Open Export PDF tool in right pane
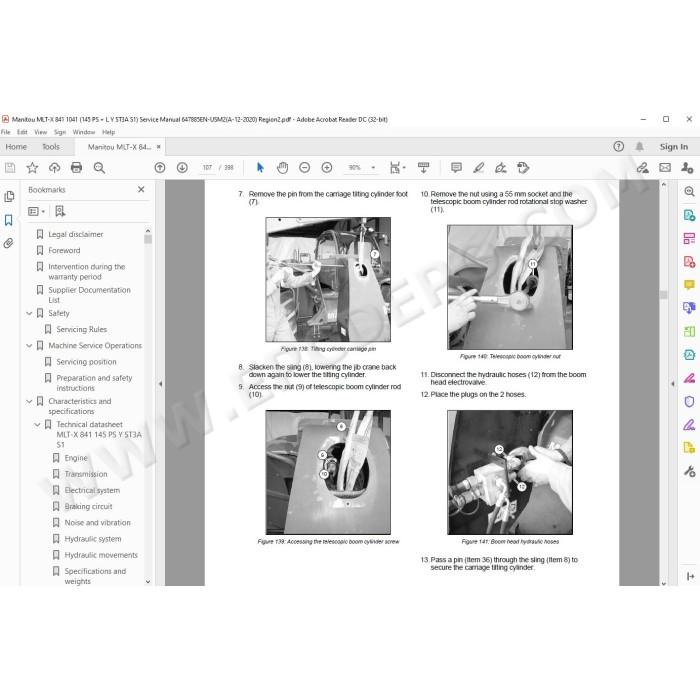This screenshot has height=700, width=700. tap(689, 215)
